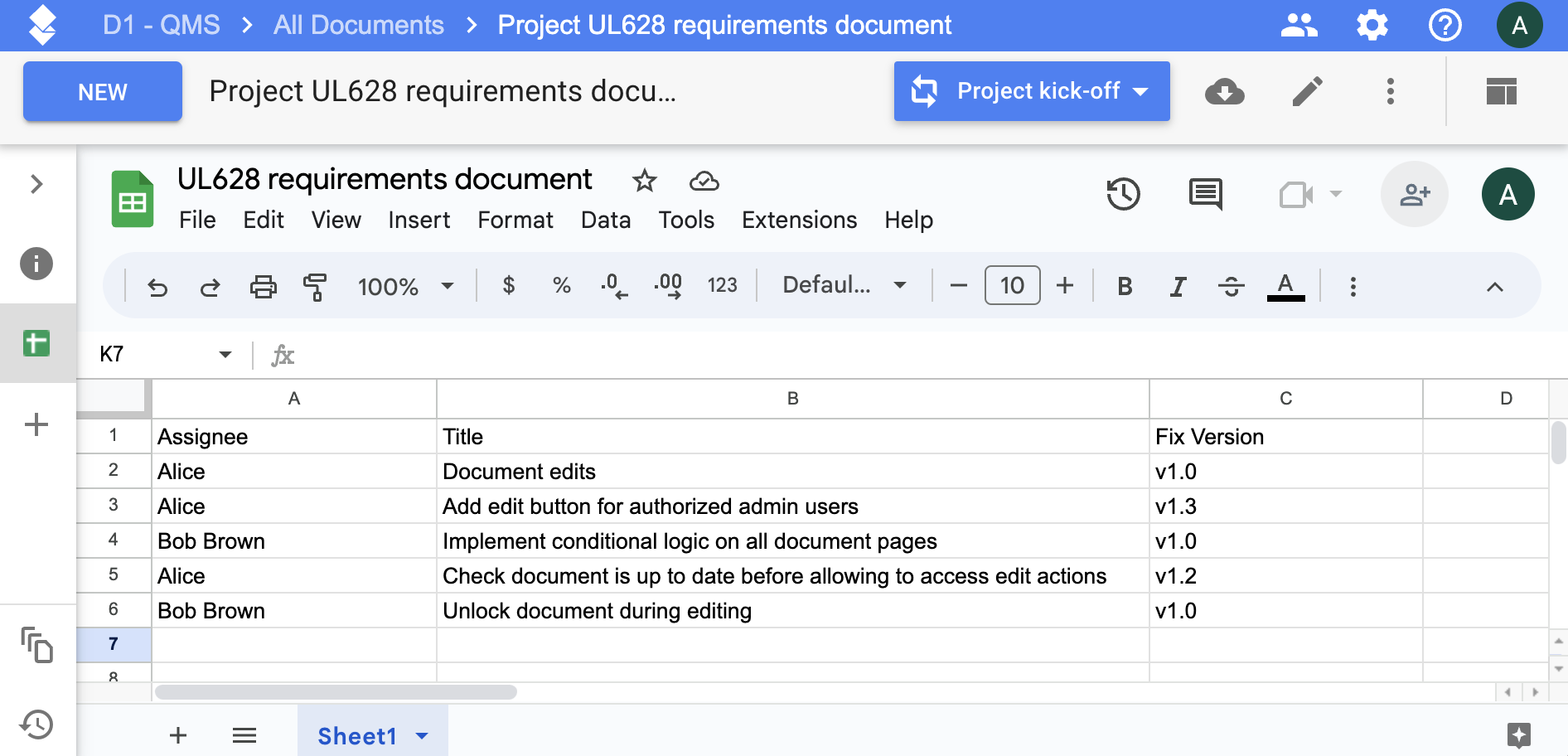Click the pencil edit icon

click(1307, 91)
